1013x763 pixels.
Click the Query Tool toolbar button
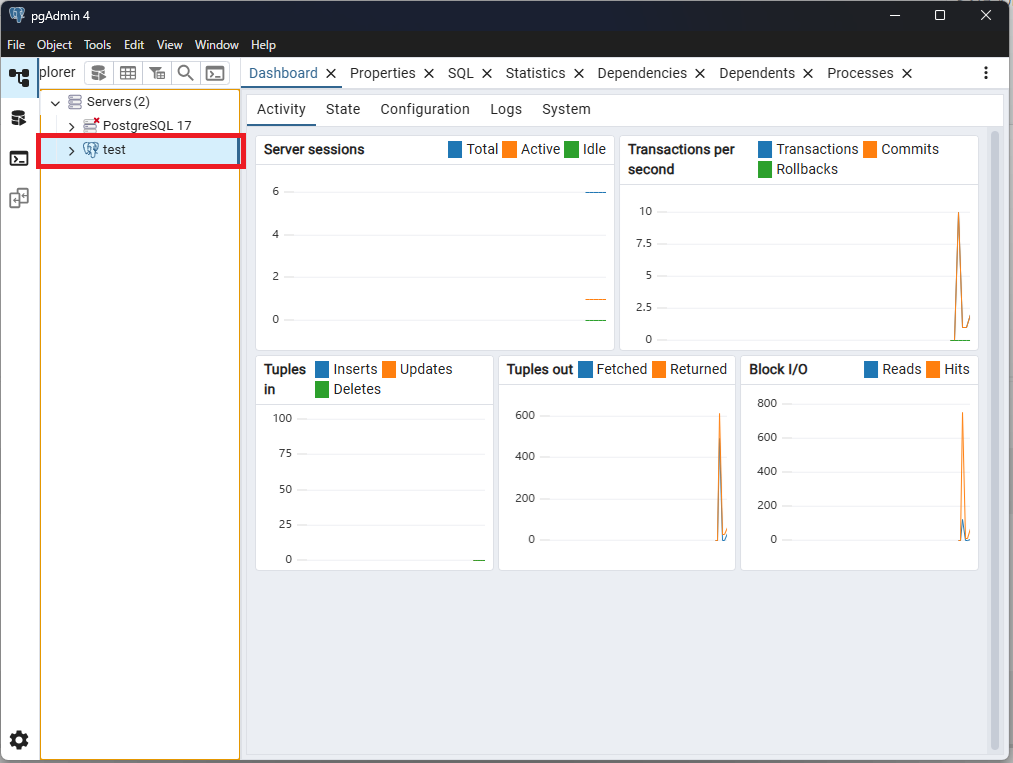(x=99, y=73)
